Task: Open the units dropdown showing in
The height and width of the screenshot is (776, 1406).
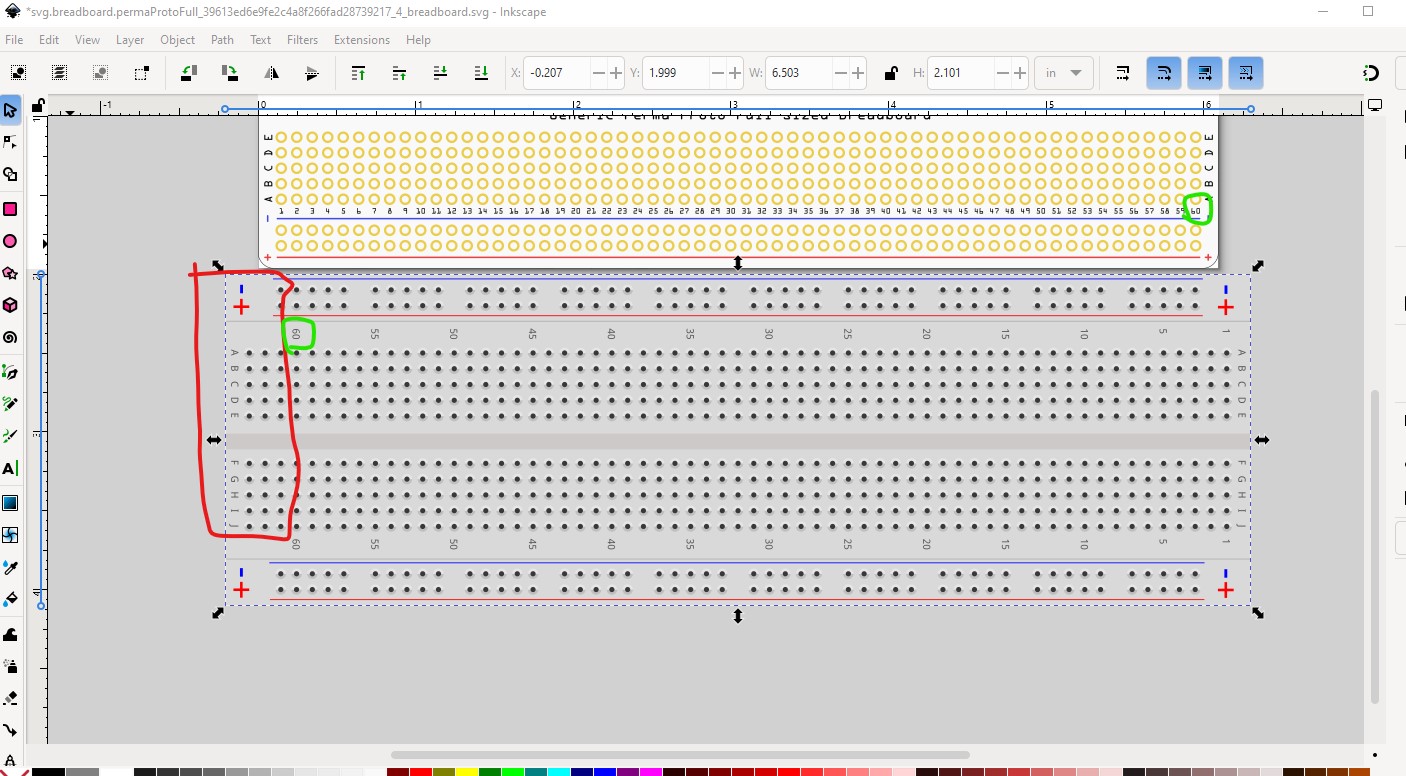Action: (1064, 73)
